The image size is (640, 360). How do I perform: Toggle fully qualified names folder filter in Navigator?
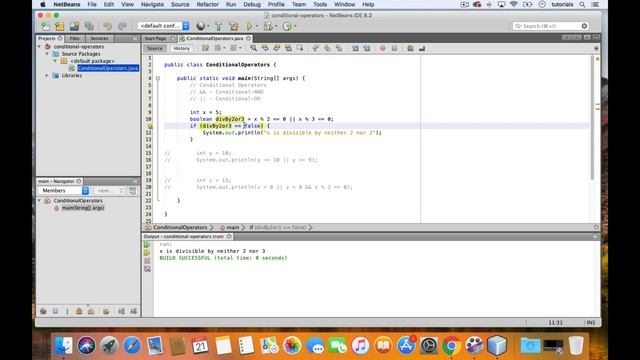107,311
